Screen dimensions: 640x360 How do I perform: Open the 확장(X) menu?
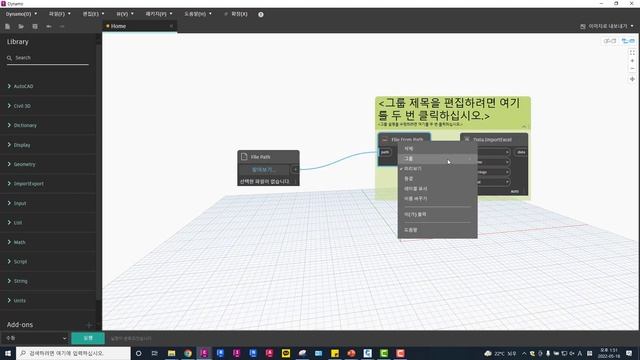(x=236, y=14)
